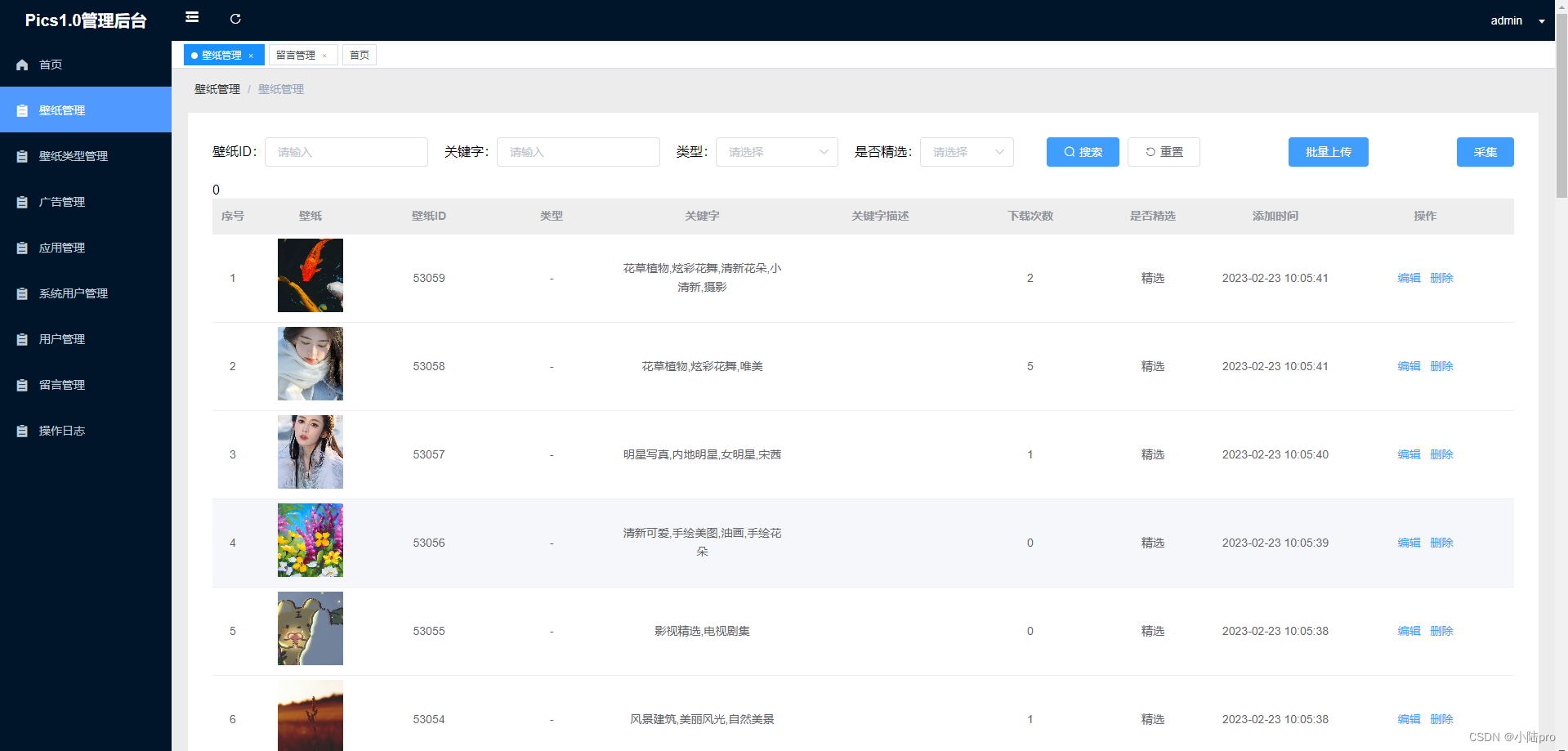Click the koi fish wallpaper thumbnail
Screen dimensions: 1568x751
pyautogui.click(x=310, y=275)
